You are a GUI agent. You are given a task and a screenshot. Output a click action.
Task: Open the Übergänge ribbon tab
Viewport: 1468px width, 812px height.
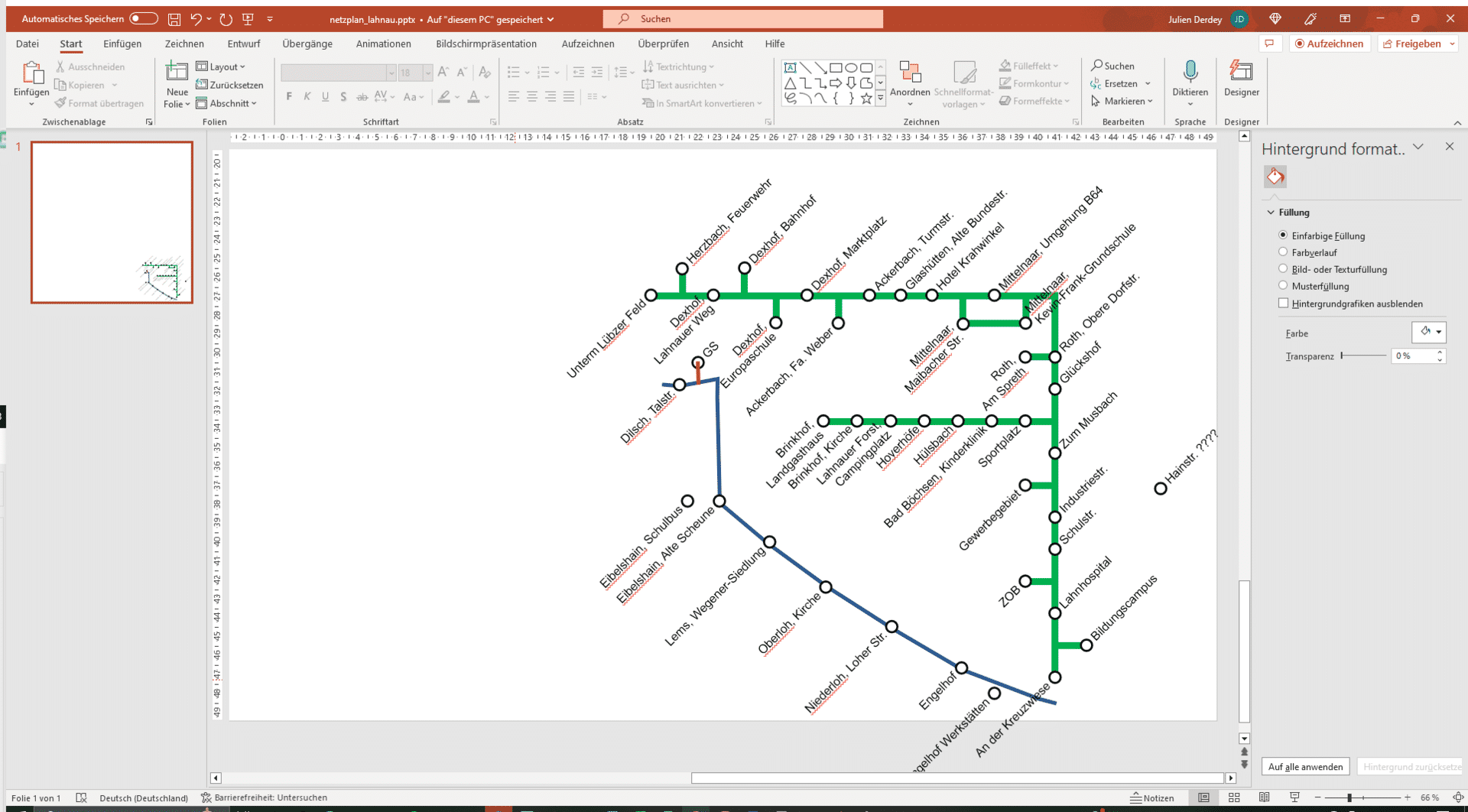307,44
